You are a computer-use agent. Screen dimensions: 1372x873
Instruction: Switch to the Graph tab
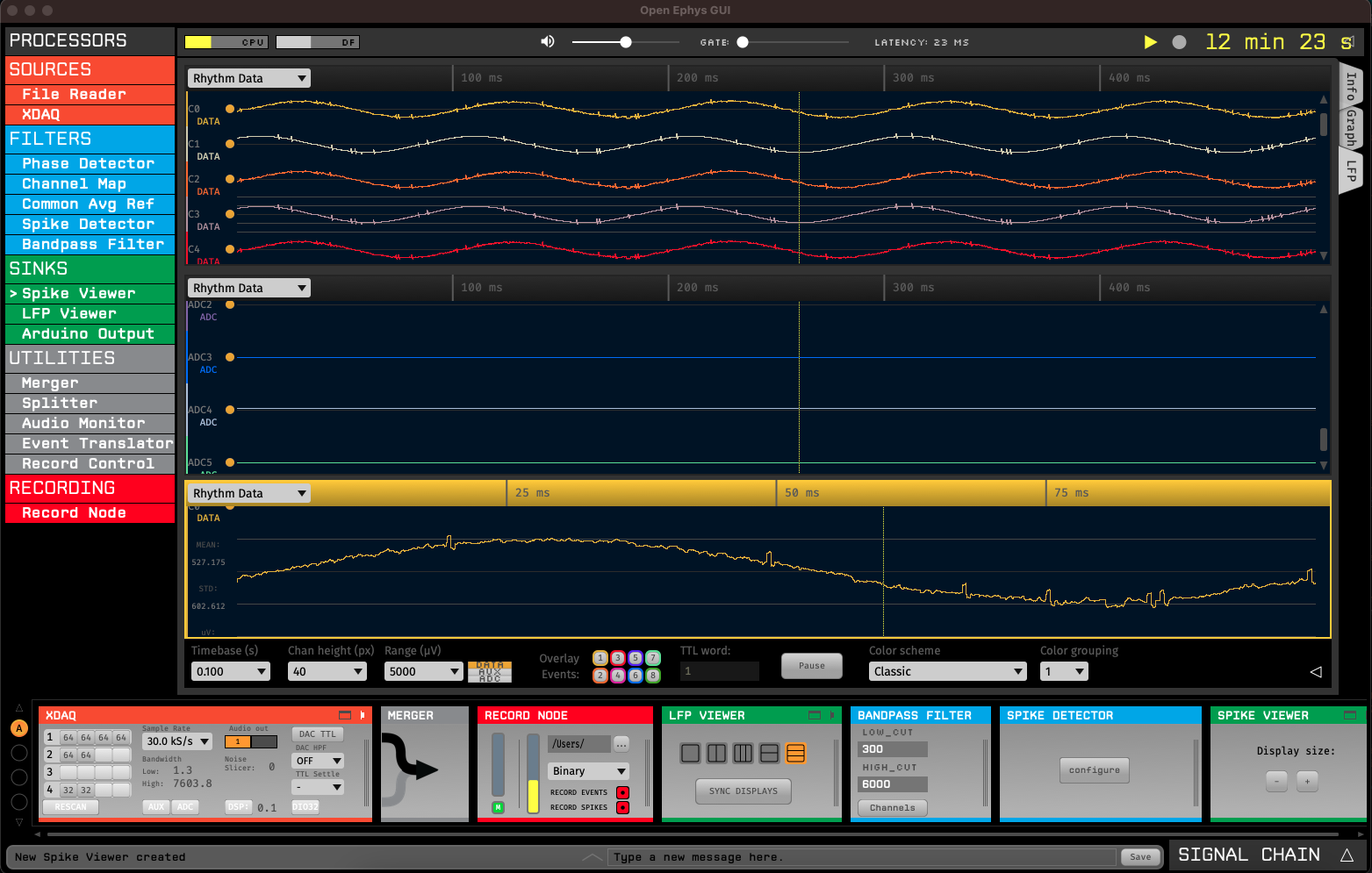click(x=1352, y=128)
